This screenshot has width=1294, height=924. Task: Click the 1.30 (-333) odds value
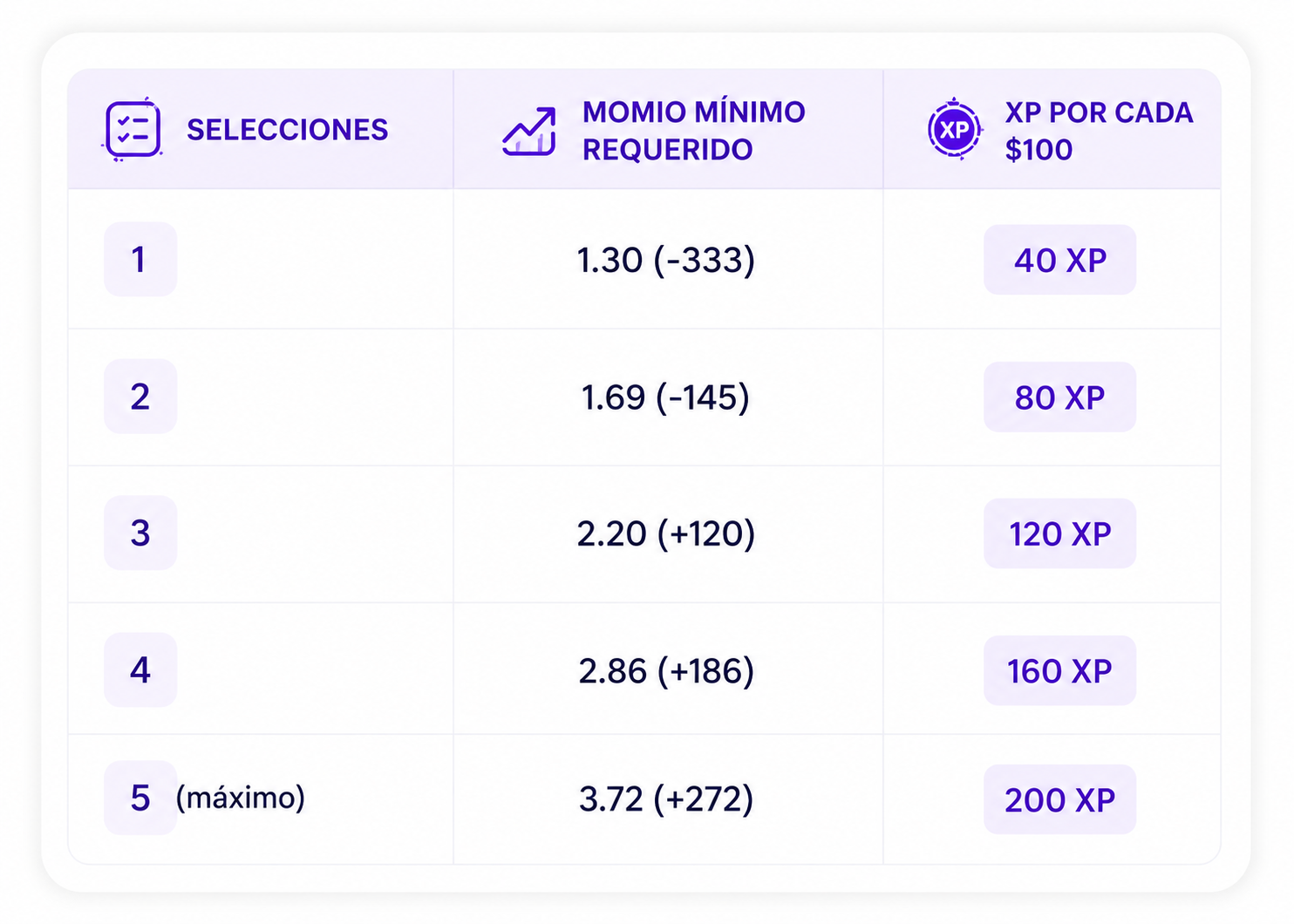pyautogui.click(x=666, y=260)
